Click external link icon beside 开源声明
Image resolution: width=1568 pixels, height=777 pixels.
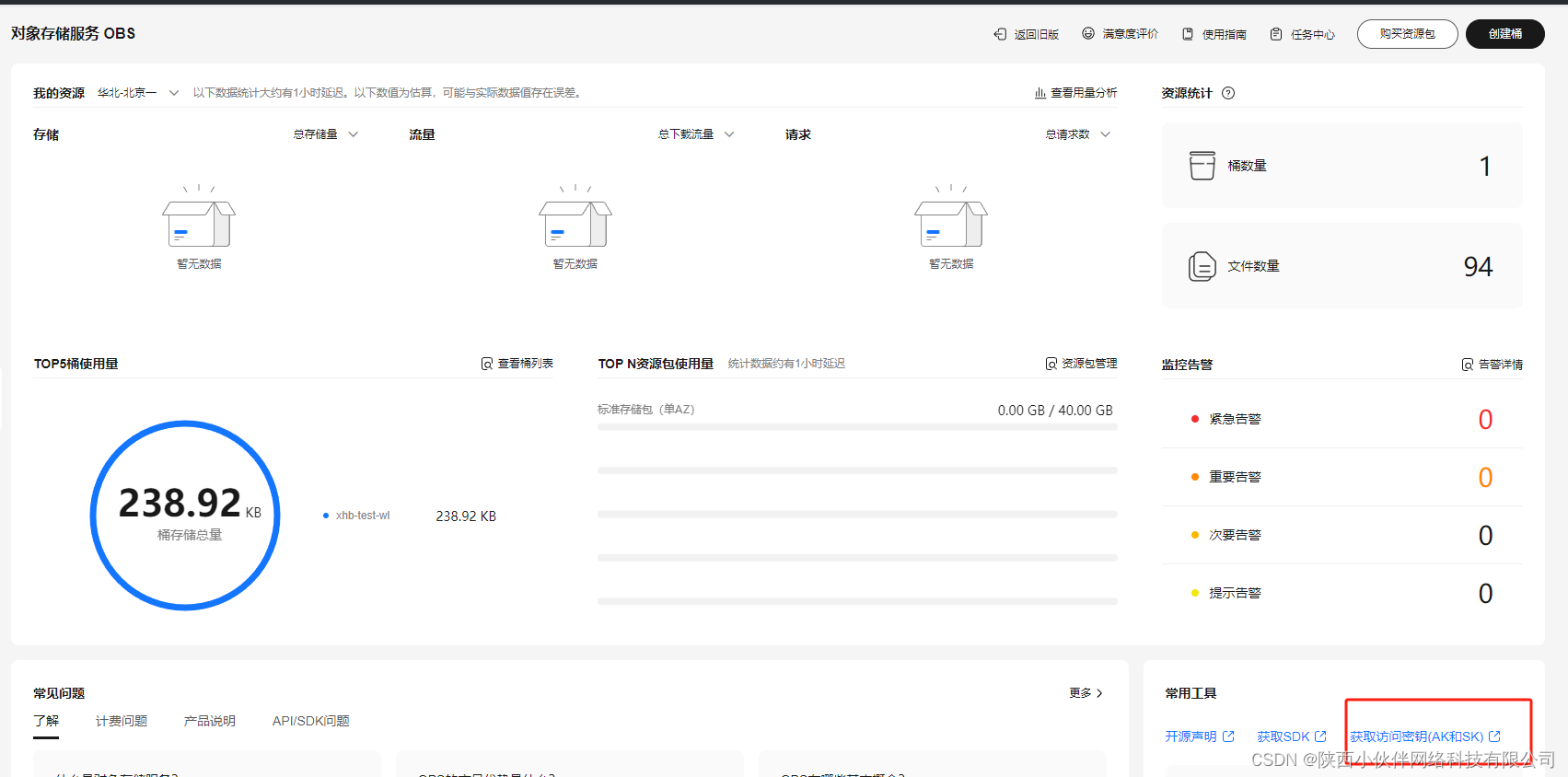pos(1228,736)
